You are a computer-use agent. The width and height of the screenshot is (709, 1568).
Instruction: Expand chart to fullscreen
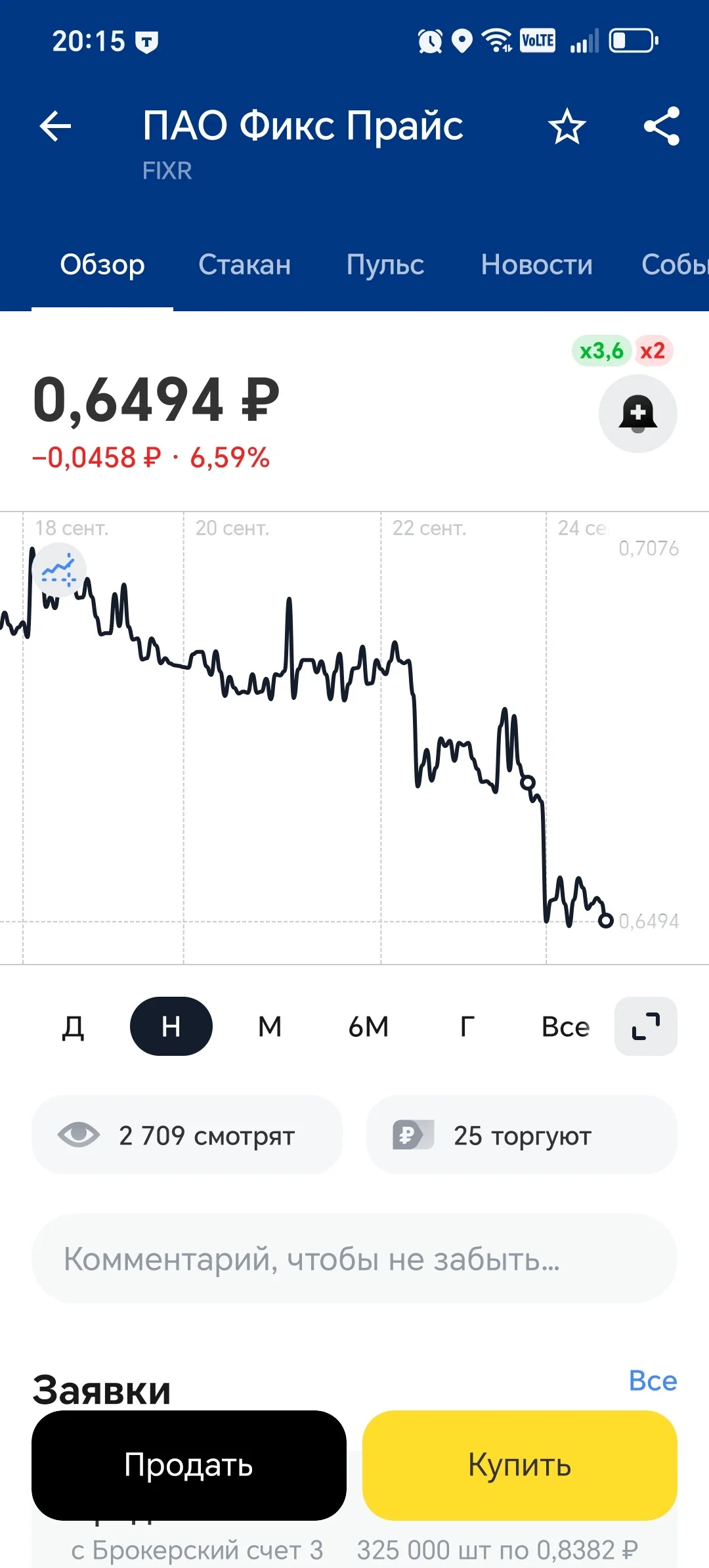[645, 1026]
